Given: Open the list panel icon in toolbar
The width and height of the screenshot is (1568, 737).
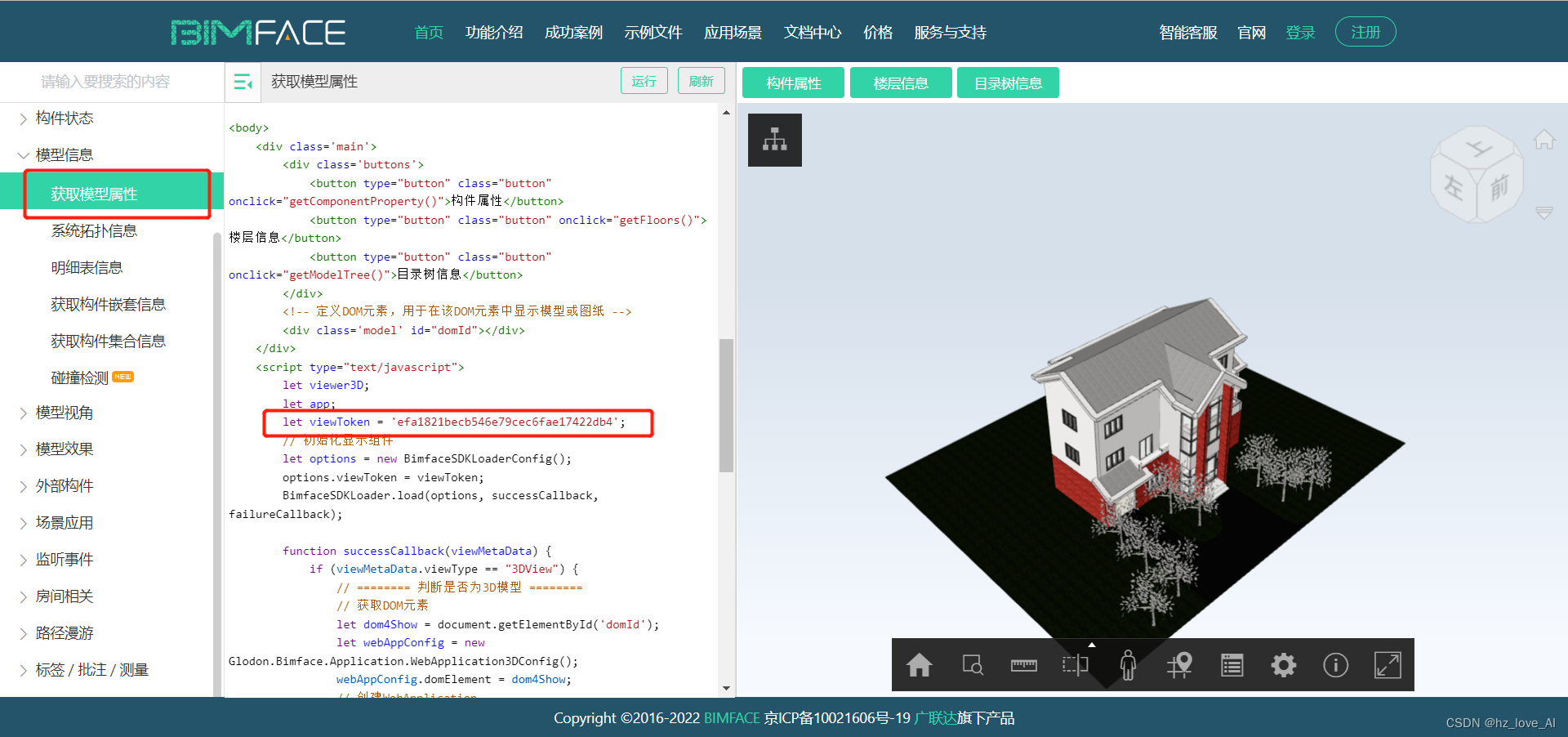Looking at the screenshot, I should pos(1232,664).
